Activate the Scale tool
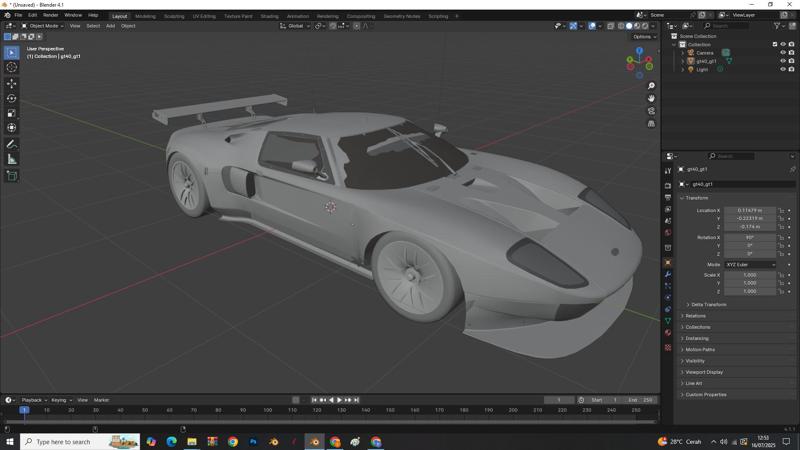 pos(12,113)
